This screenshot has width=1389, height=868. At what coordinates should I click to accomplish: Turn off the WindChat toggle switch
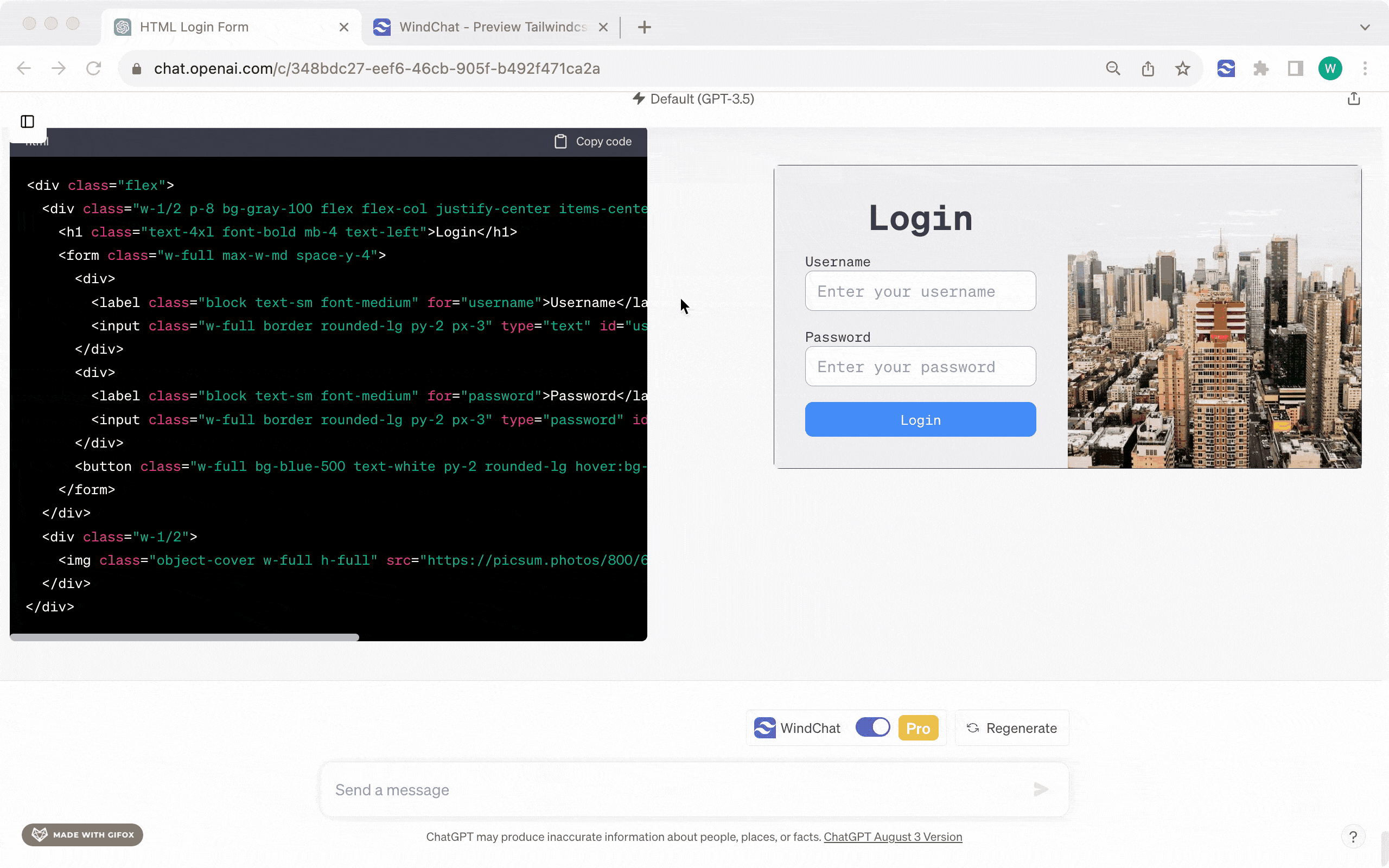coord(872,727)
